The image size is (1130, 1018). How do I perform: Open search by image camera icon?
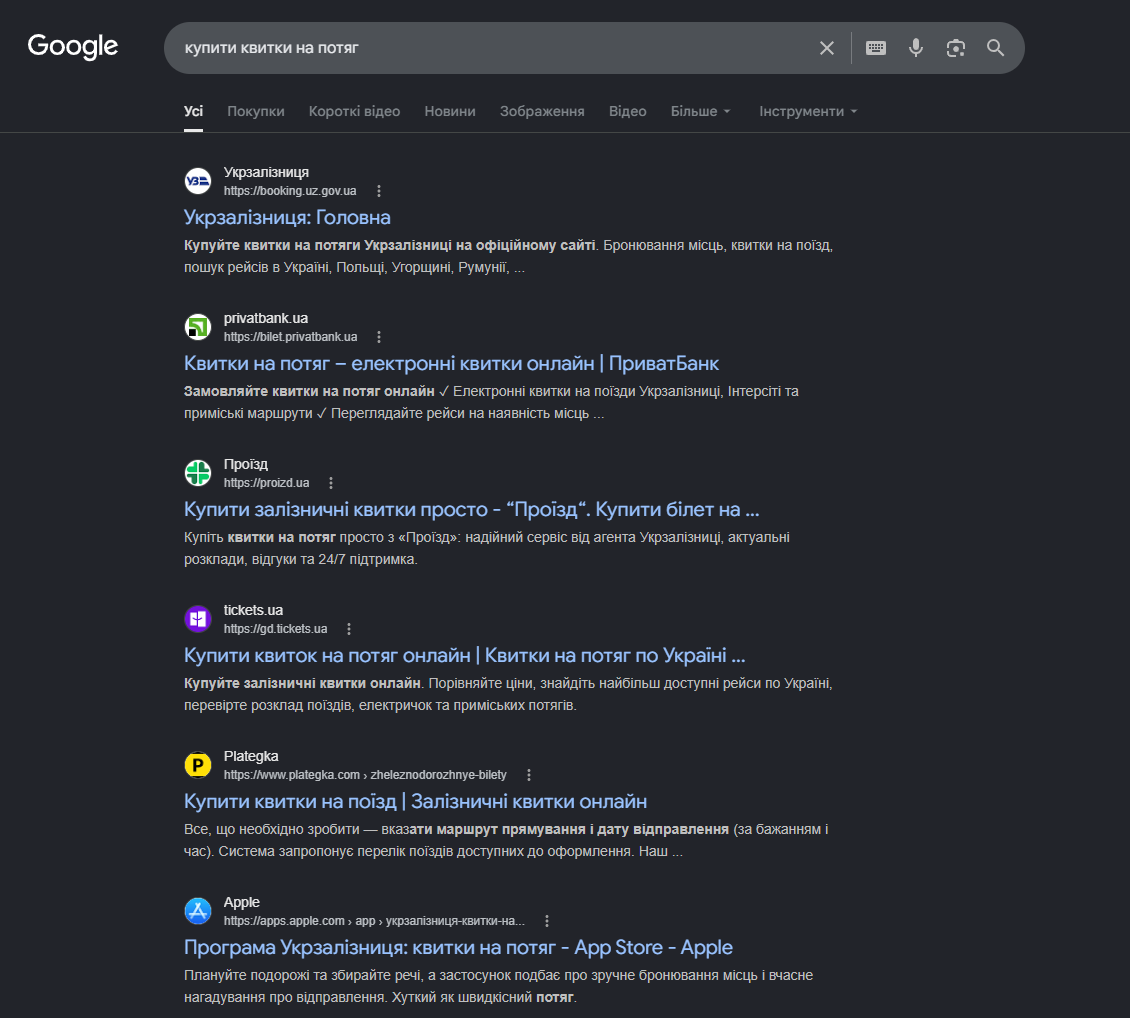[956, 48]
